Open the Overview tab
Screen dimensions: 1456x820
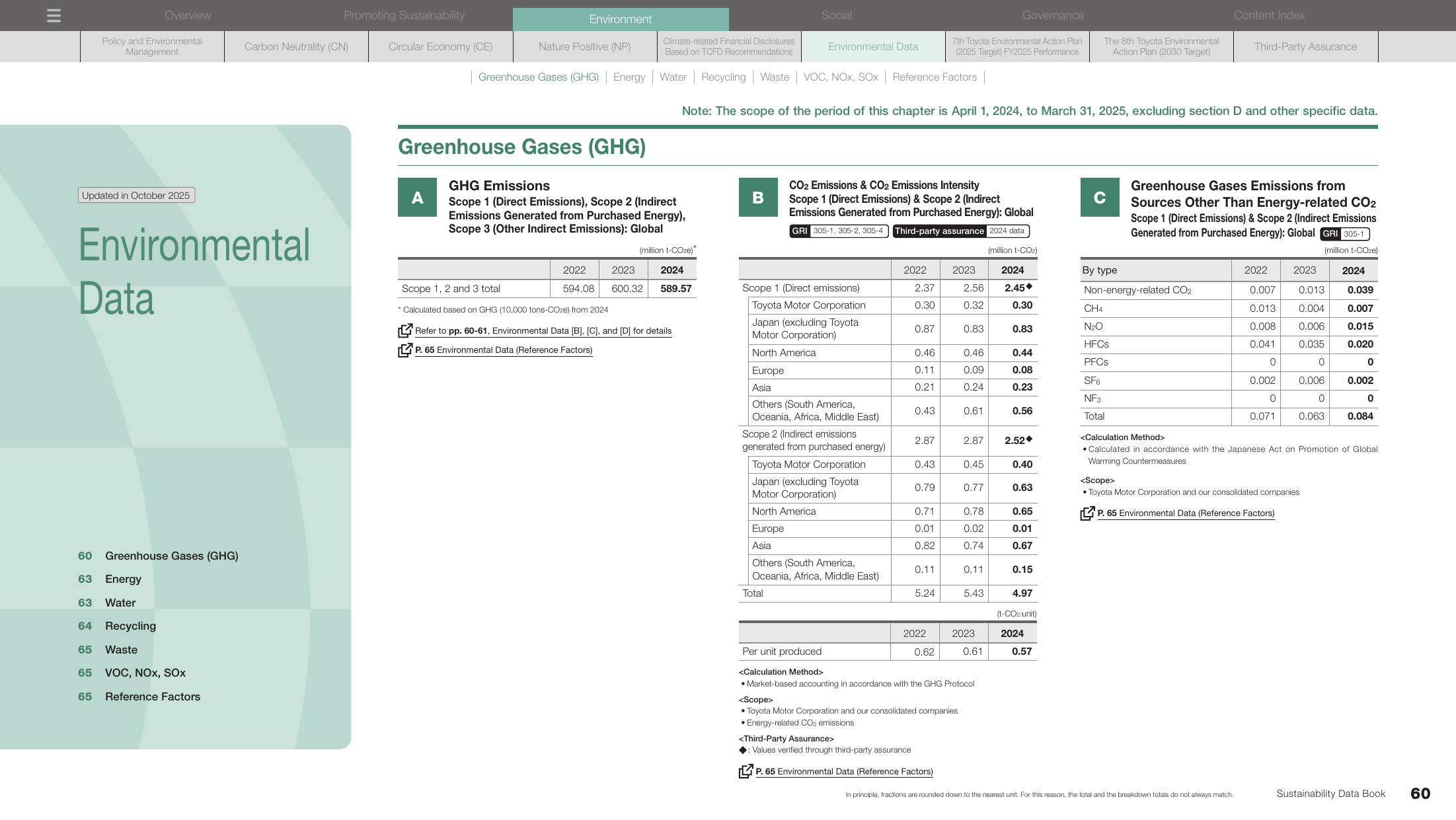click(x=188, y=15)
